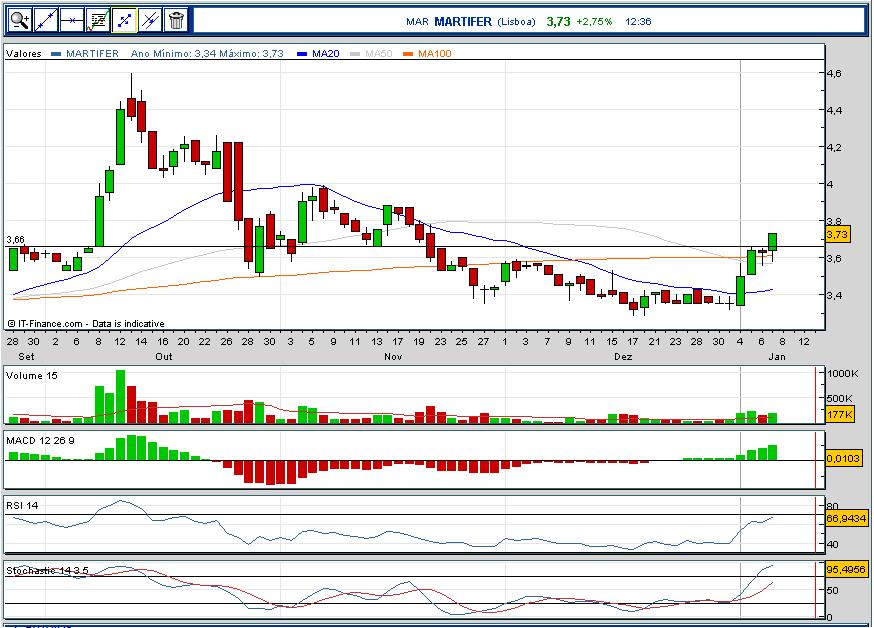This screenshot has height=628, width=874.
Task: Click the Jan month label on time axis
Action: tap(777, 357)
